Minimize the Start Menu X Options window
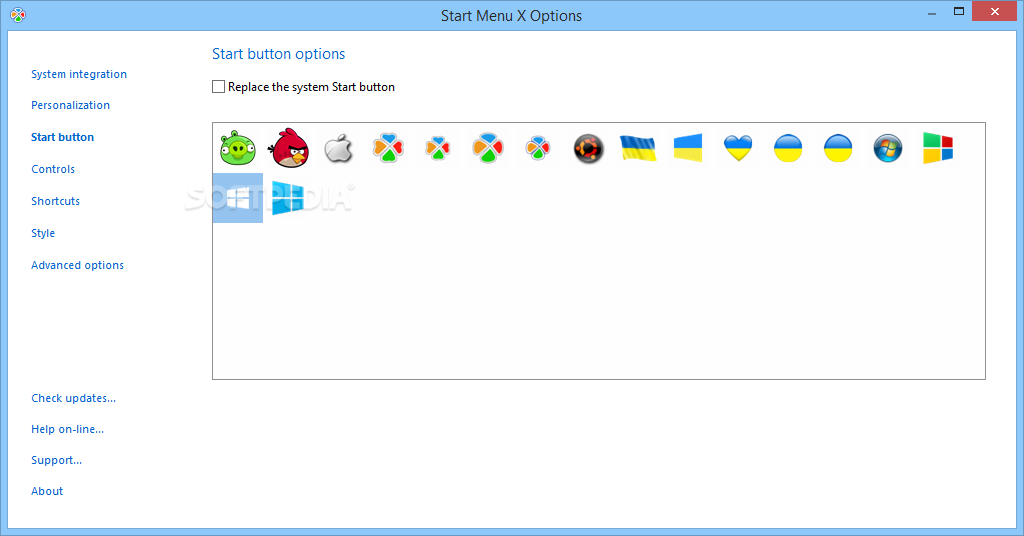This screenshot has height=536, width=1024. (x=932, y=12)
